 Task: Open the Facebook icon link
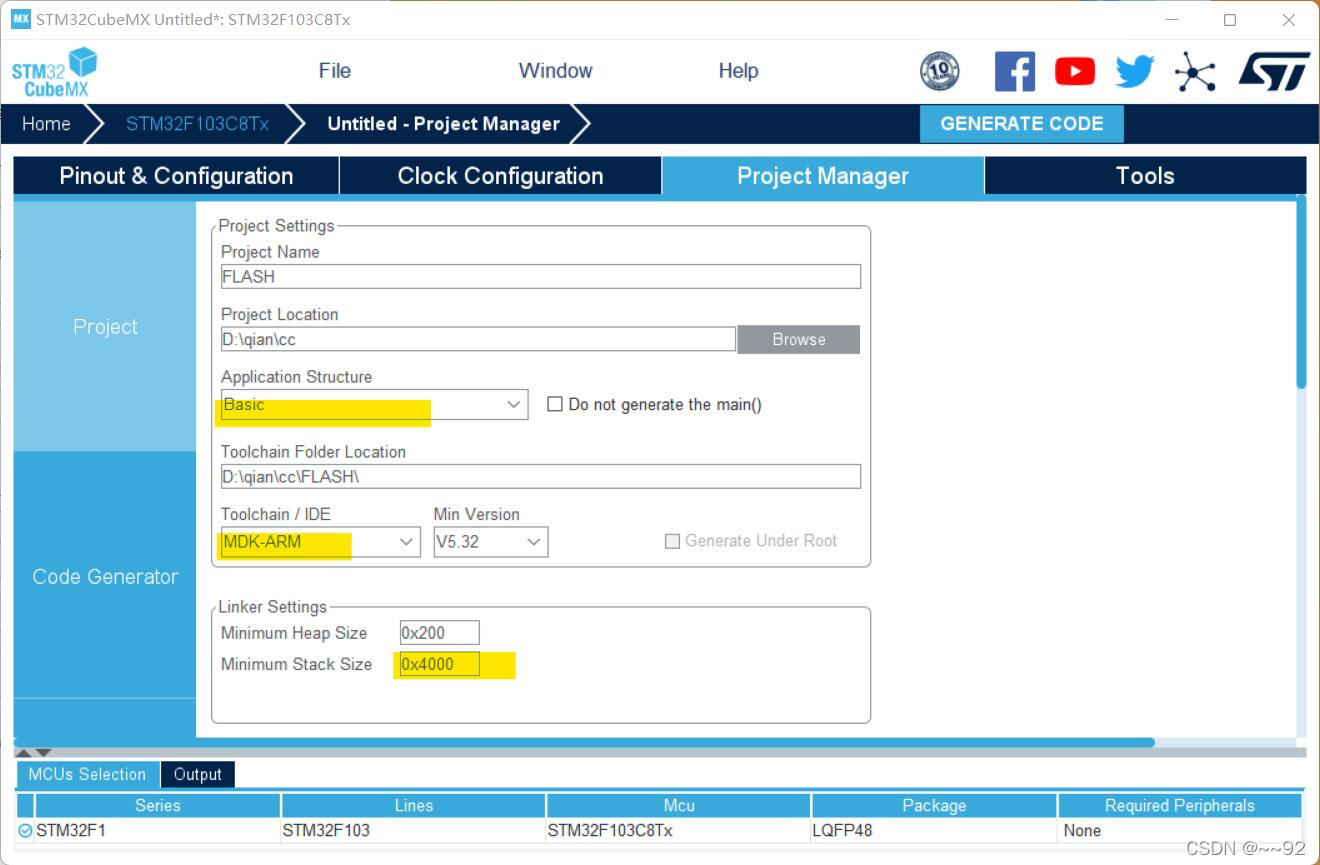click(1014, 71)
